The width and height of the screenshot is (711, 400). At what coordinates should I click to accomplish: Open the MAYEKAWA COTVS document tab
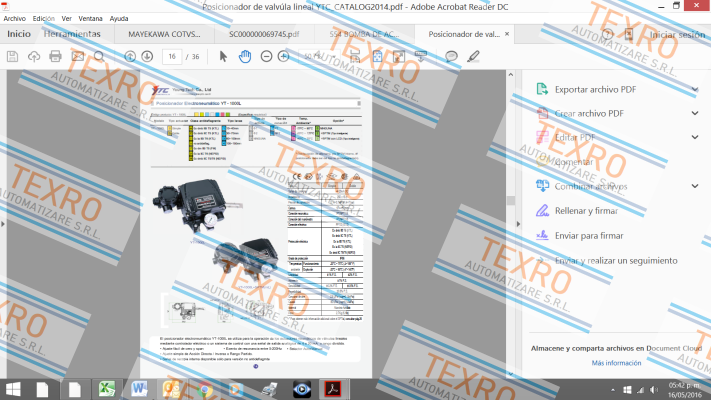click(164, 34)
